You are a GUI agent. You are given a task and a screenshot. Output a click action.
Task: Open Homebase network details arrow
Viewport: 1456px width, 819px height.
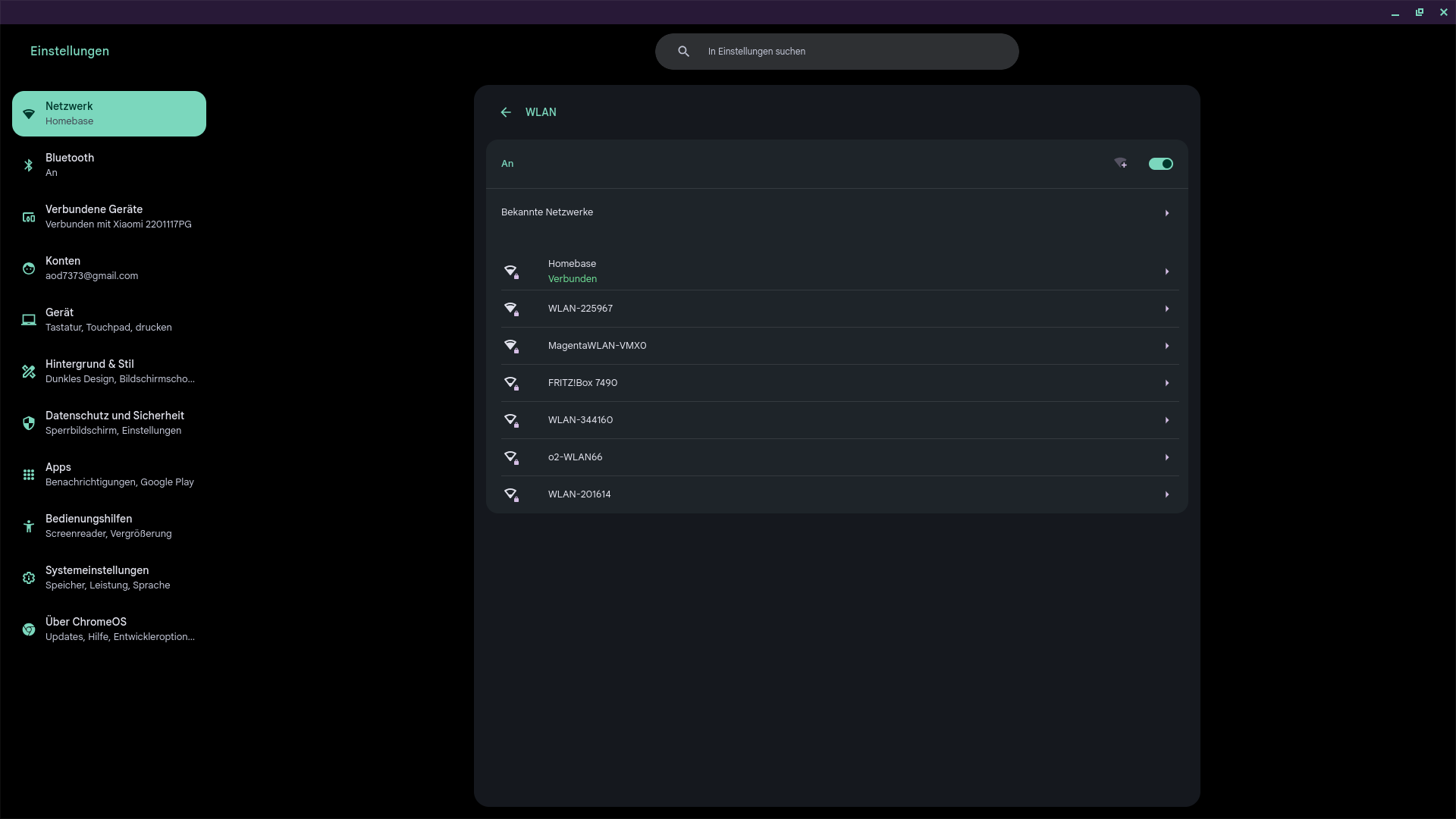pyautogui.click(x=1166, y=271)
